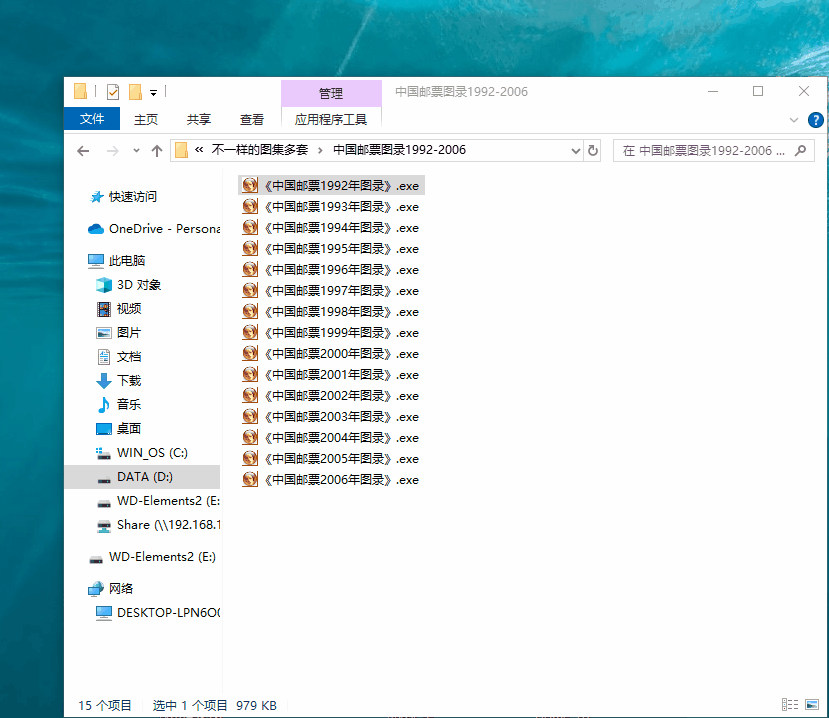
Task: Click the 不一样的图集多套 breadcrumb
Action: (x=260, y=150)
